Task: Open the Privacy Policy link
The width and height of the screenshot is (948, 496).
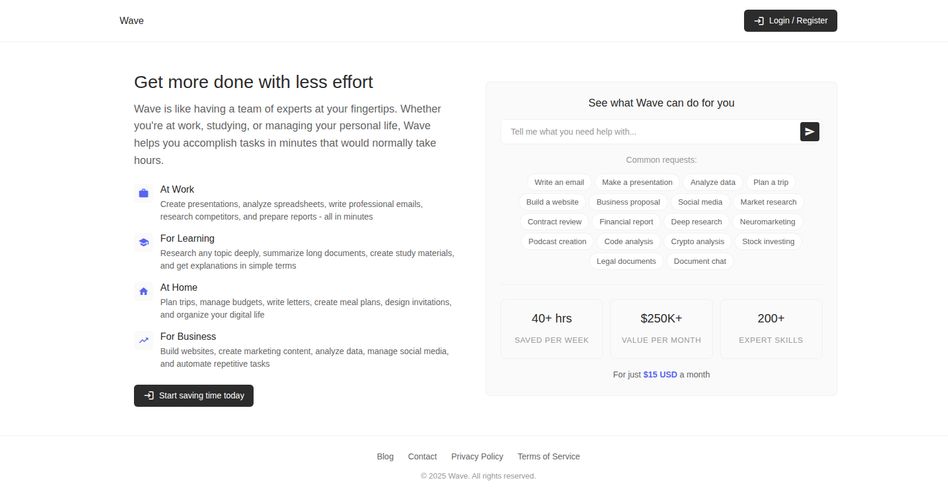Action: click(477, 457)
